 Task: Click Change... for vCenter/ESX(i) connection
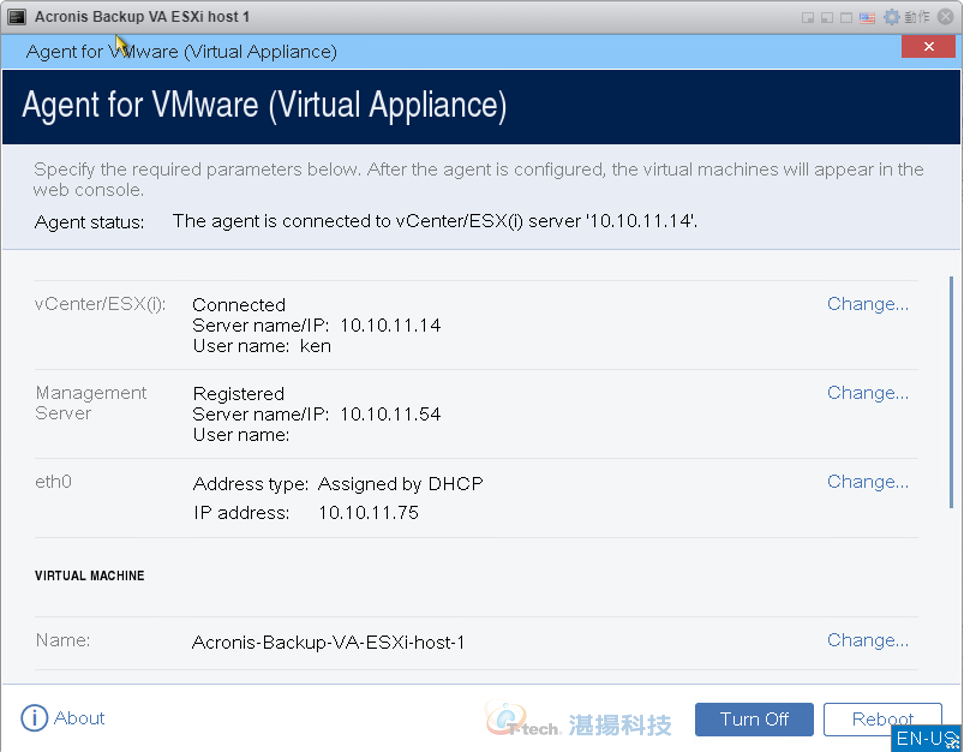pos(867,304)
